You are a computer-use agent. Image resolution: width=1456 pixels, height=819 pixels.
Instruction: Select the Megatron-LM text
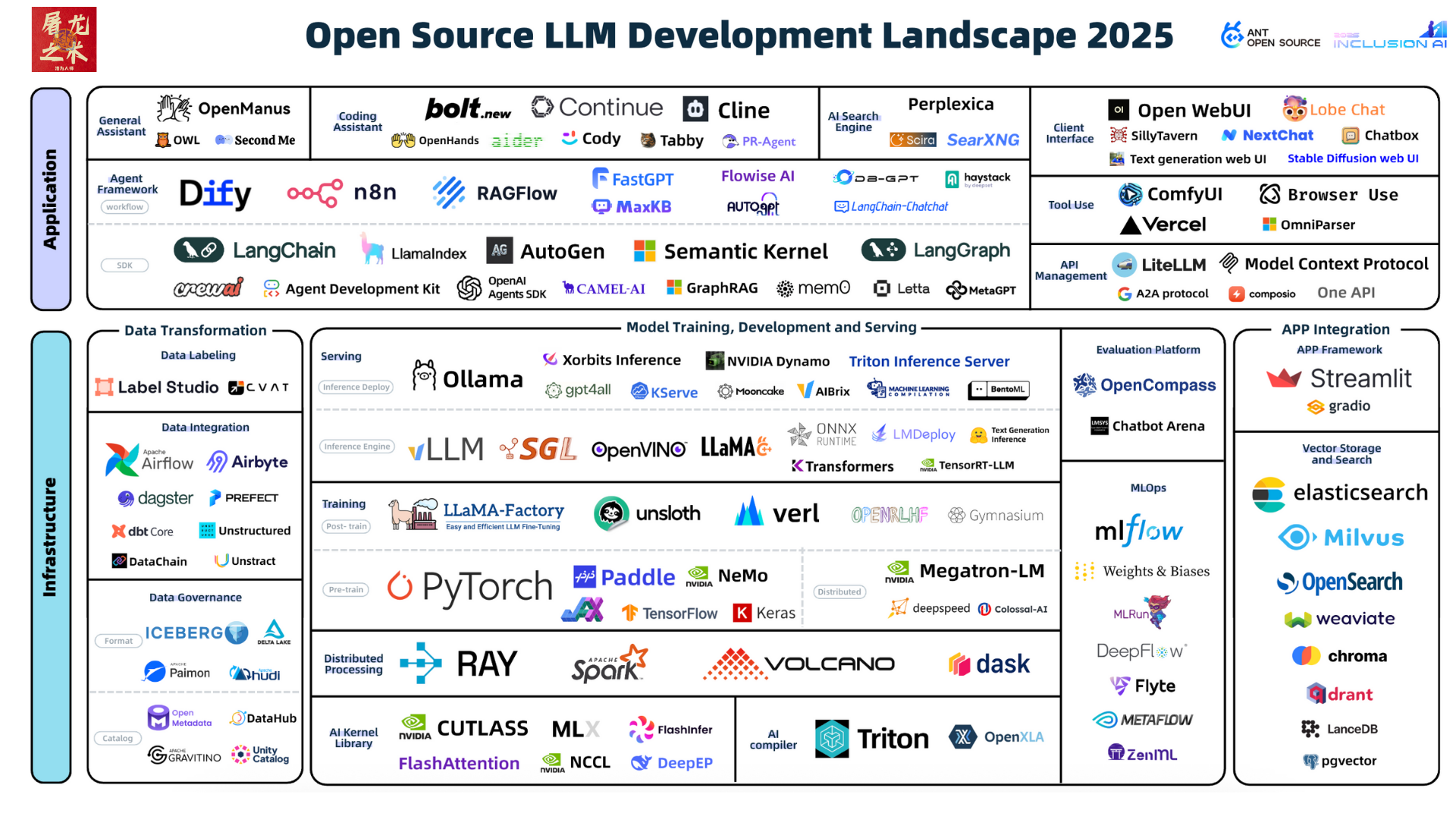tap(982, 570)
